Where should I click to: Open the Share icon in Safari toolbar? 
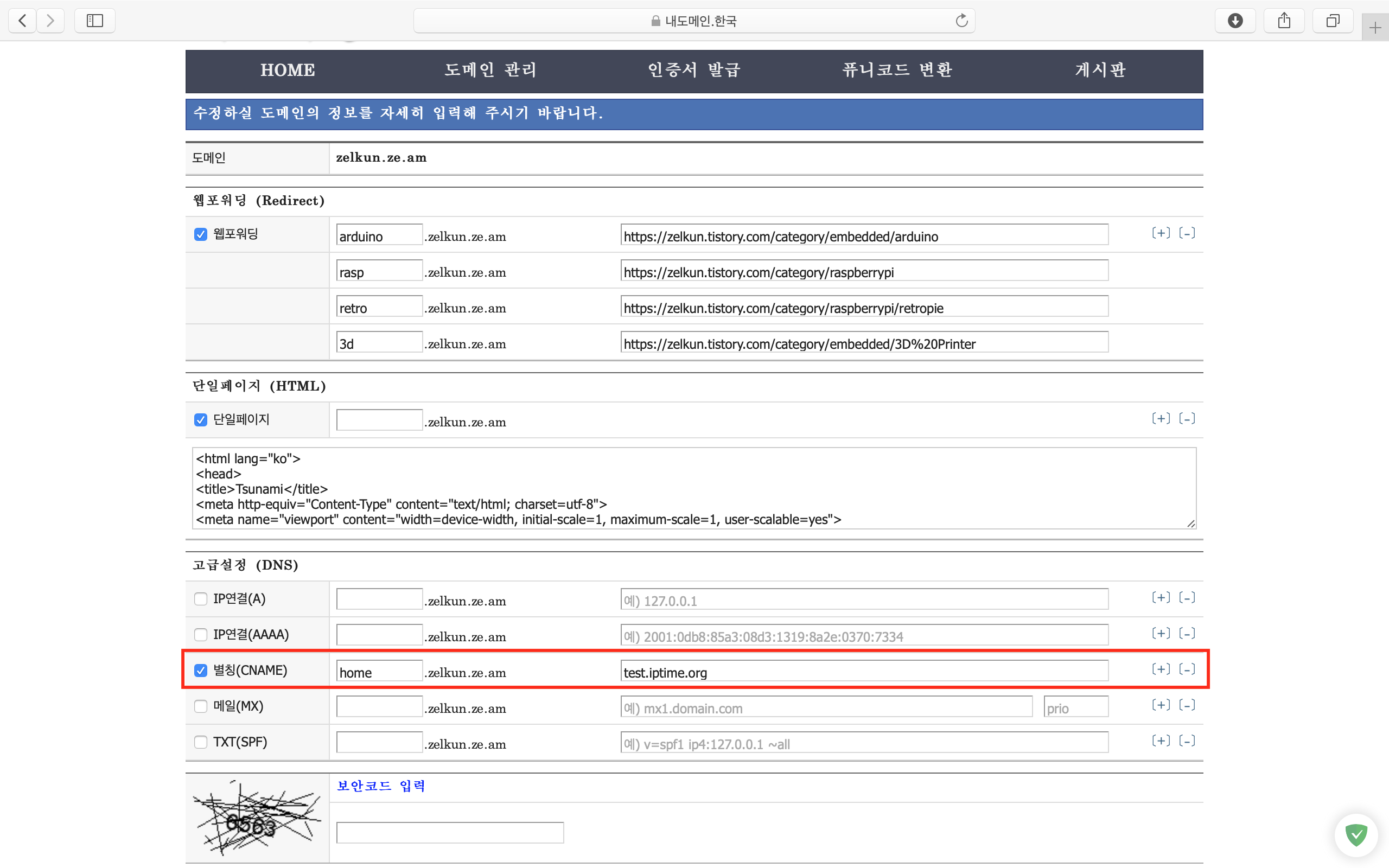(1284, 21)
